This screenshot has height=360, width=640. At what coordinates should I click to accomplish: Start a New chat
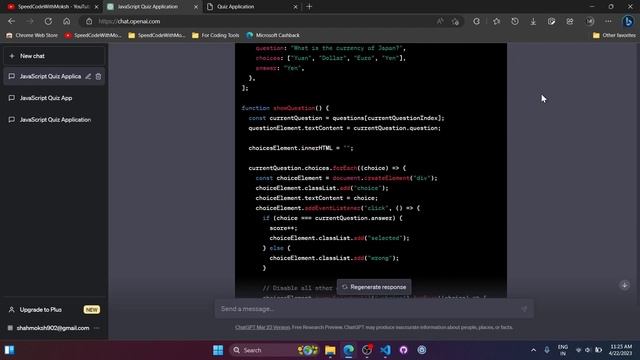pos(54,56)
